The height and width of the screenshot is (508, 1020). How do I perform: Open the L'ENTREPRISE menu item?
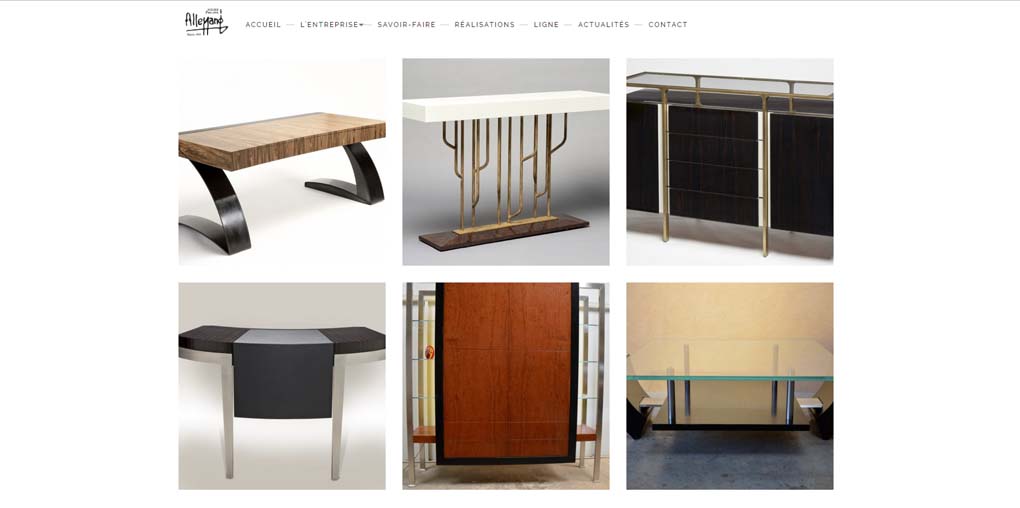(329, 25)
